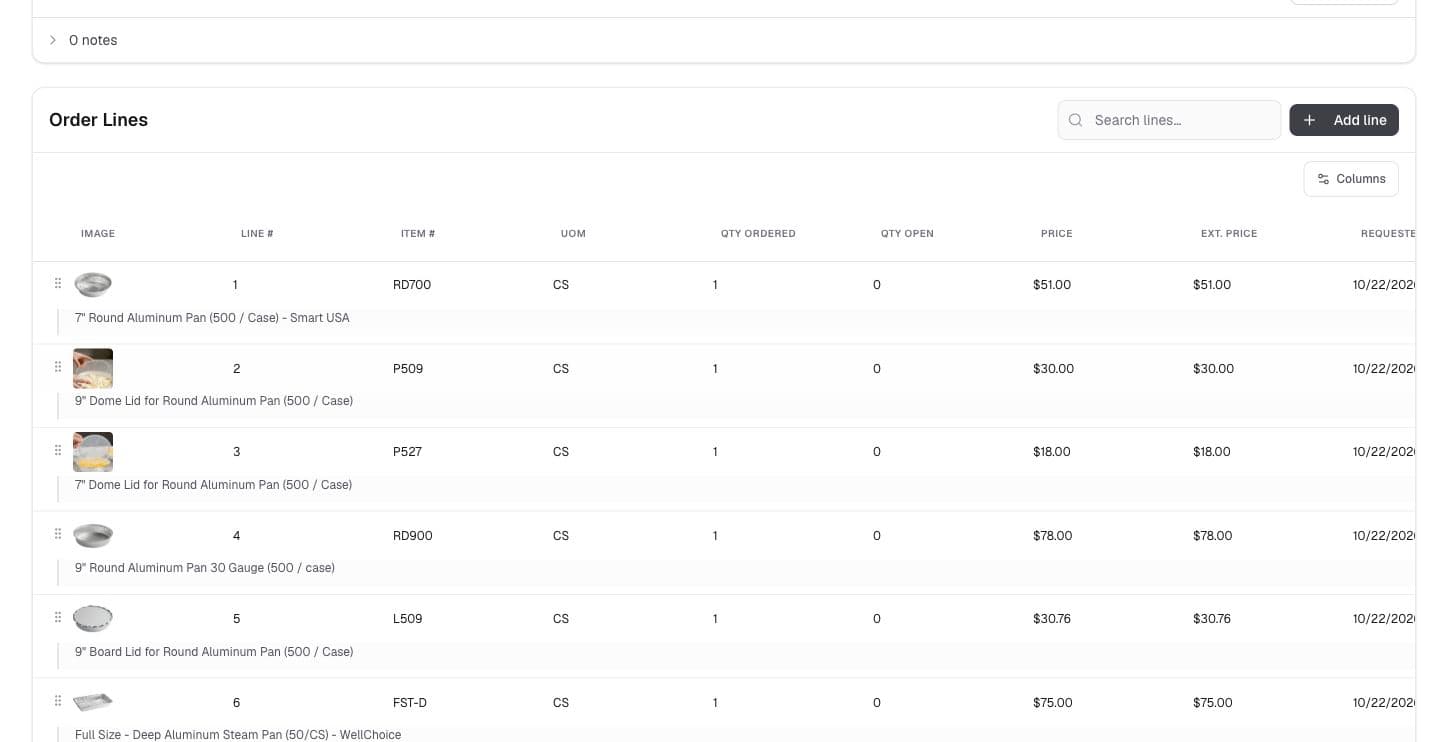Image resolution: width=1448 pixels, height=742 pixels.
Task: Click the 0 notes label
Action: tap(93, 40)
